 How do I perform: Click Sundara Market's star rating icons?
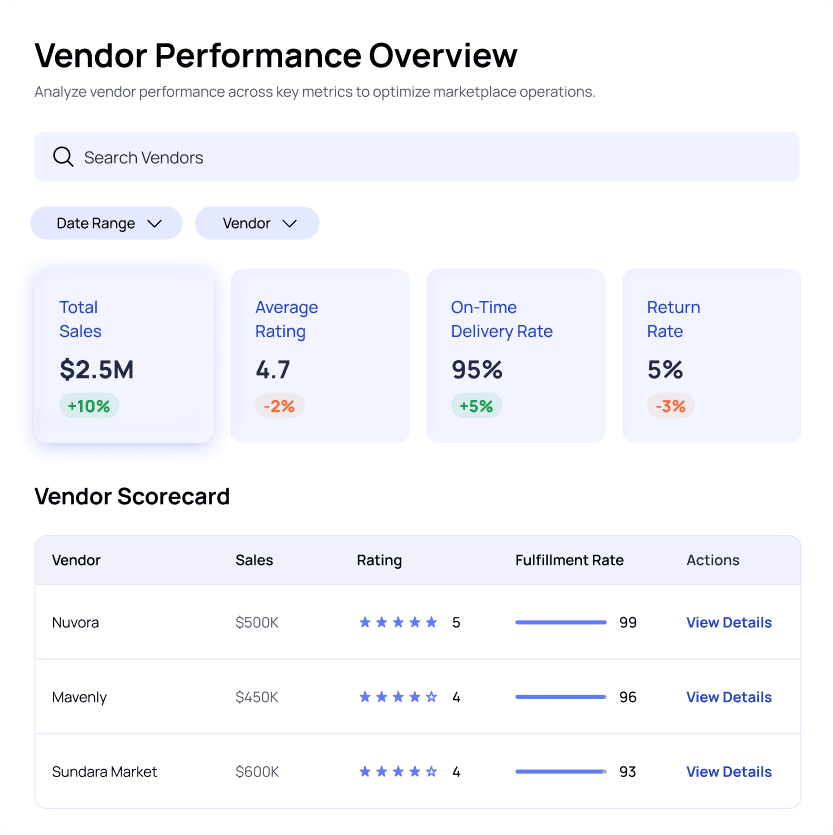398,772
